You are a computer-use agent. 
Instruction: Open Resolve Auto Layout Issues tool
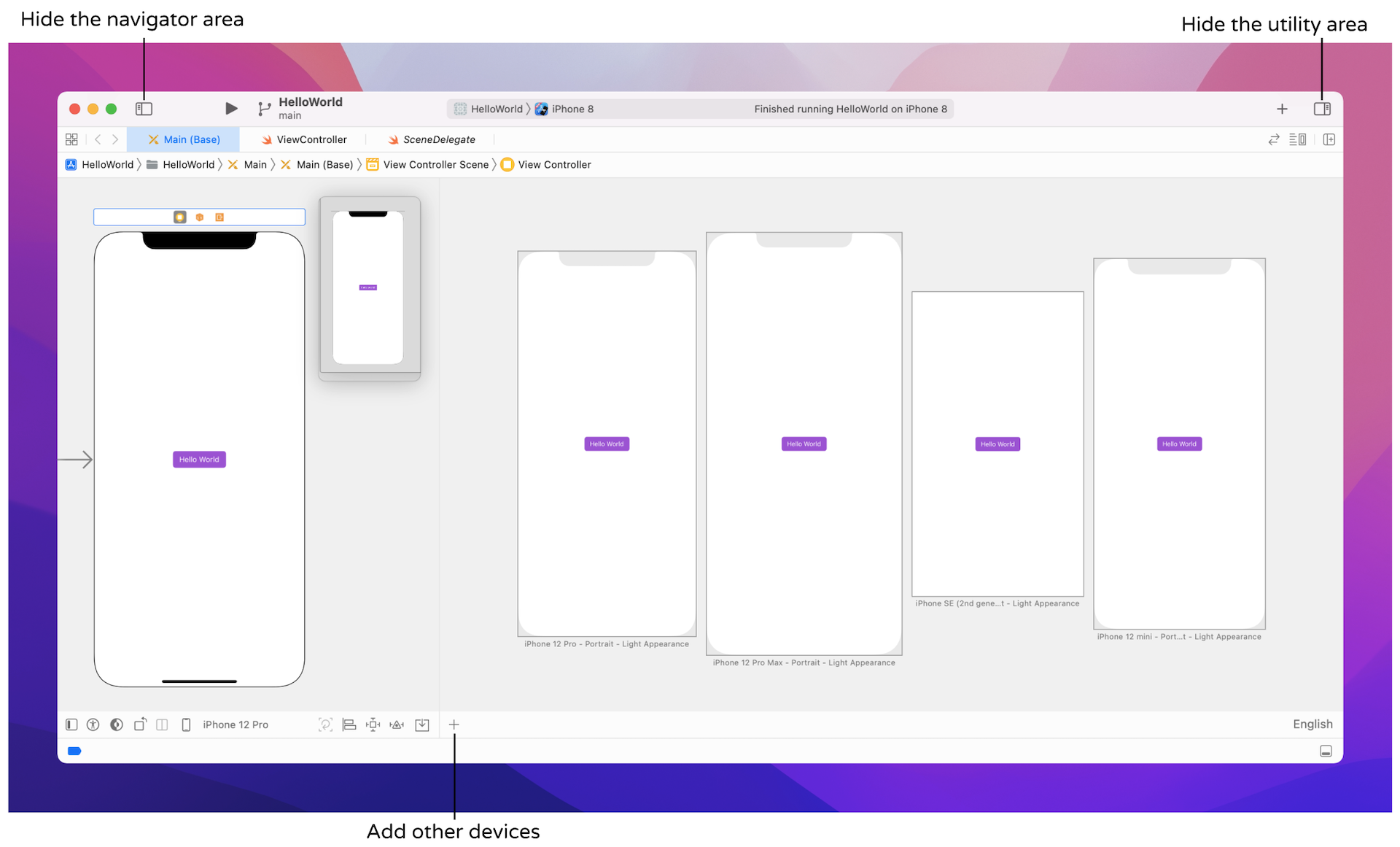[397, 724]
